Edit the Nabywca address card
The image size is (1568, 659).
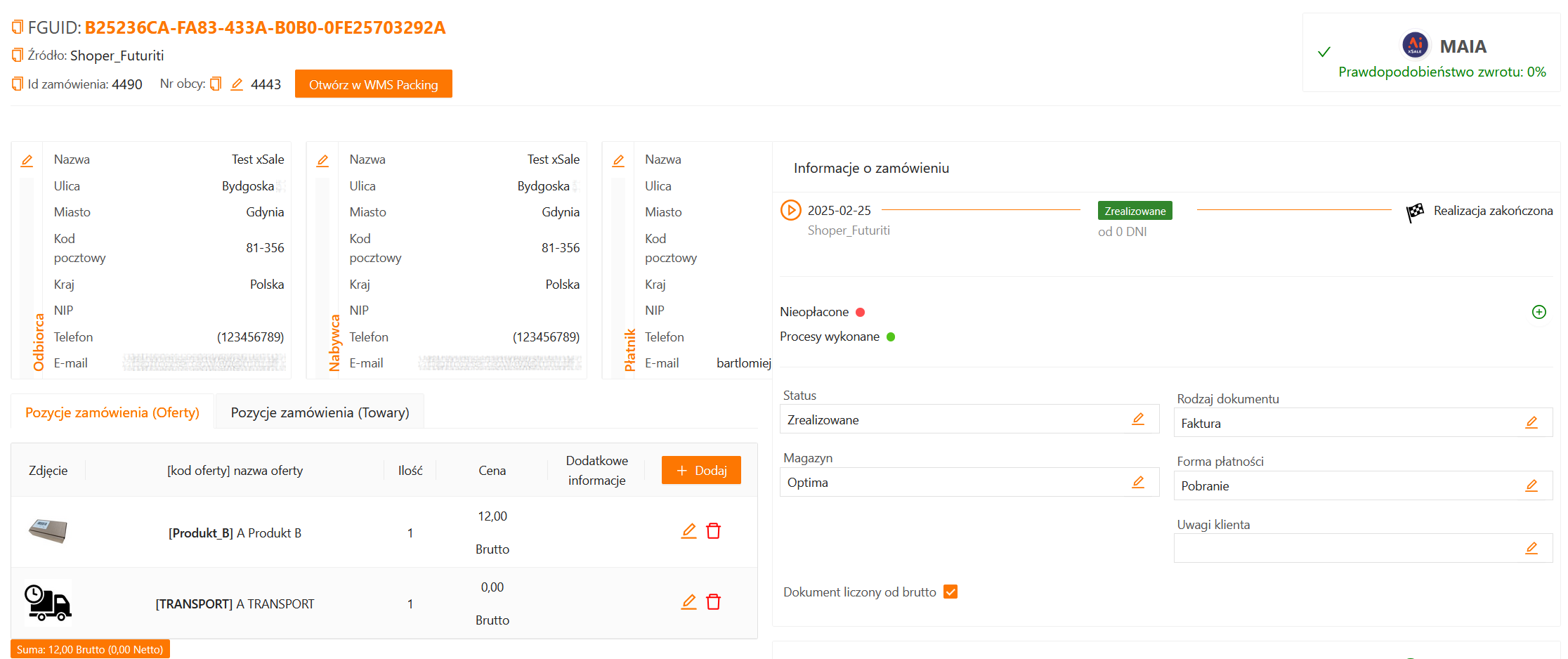pos(322,161)
